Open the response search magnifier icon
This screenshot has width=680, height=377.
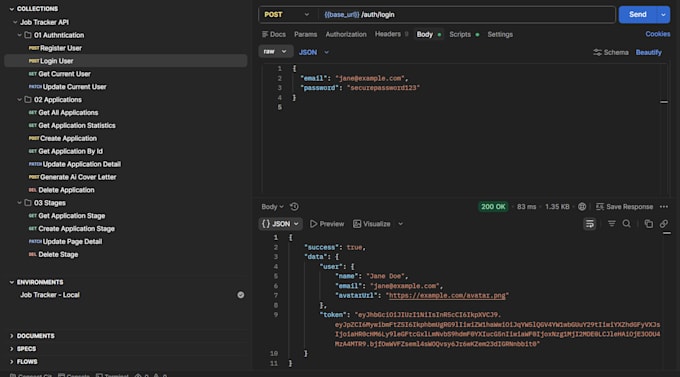(627, 224)
